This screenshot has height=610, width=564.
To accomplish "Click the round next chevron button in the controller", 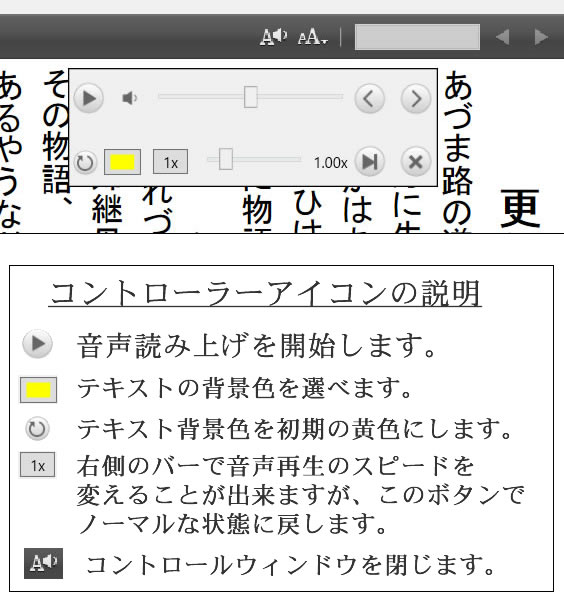I will (x=416, y=98).
